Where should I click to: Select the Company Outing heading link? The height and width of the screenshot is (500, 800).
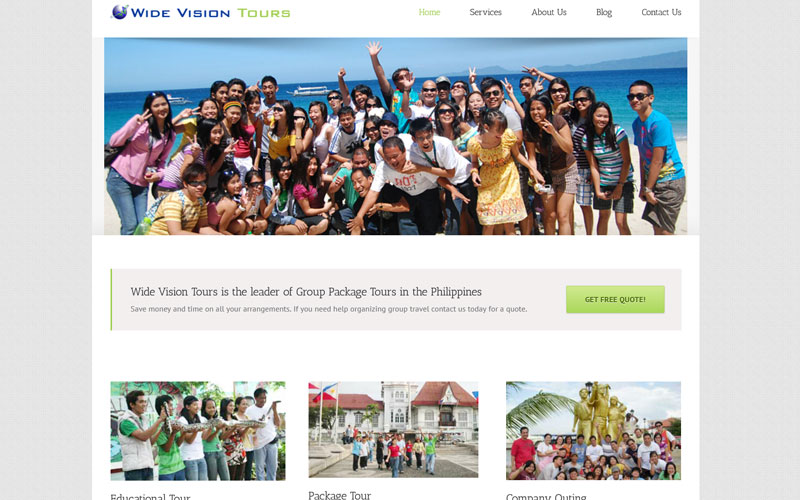click(x=546, y=496)
